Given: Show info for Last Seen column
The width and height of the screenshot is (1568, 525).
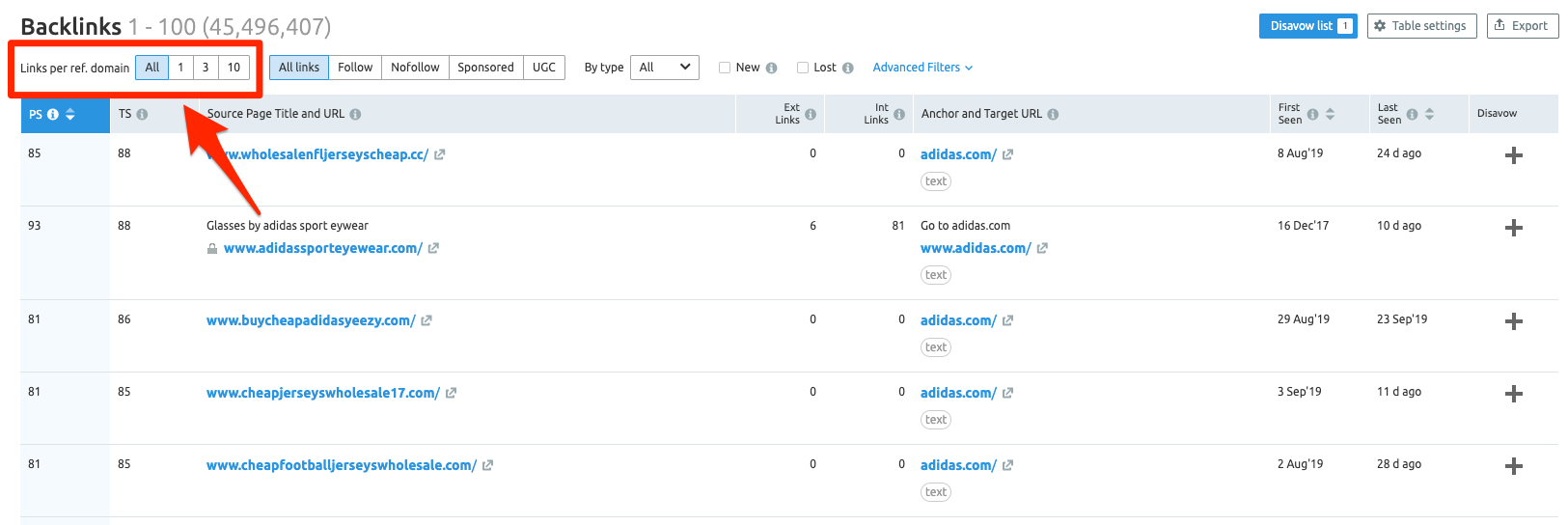Looking at the screenshot, I should (x=1412, y=114).
